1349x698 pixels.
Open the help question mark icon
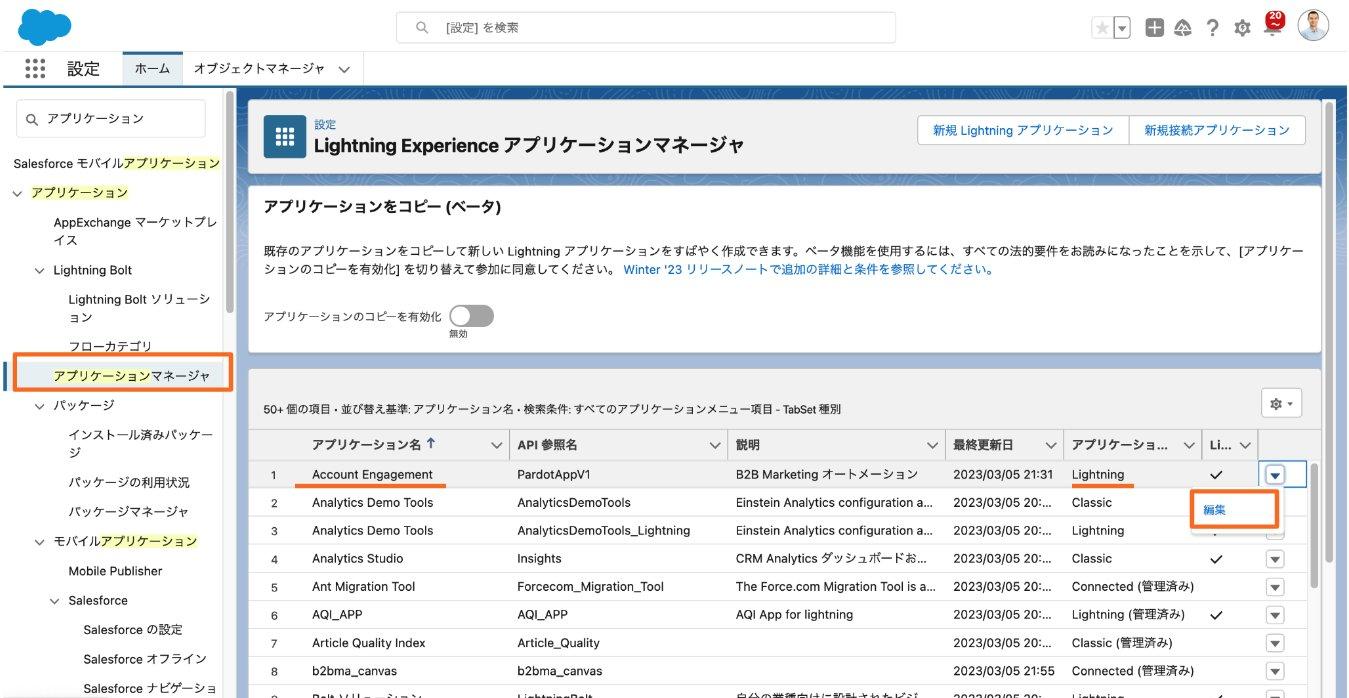pos(1213,28)
